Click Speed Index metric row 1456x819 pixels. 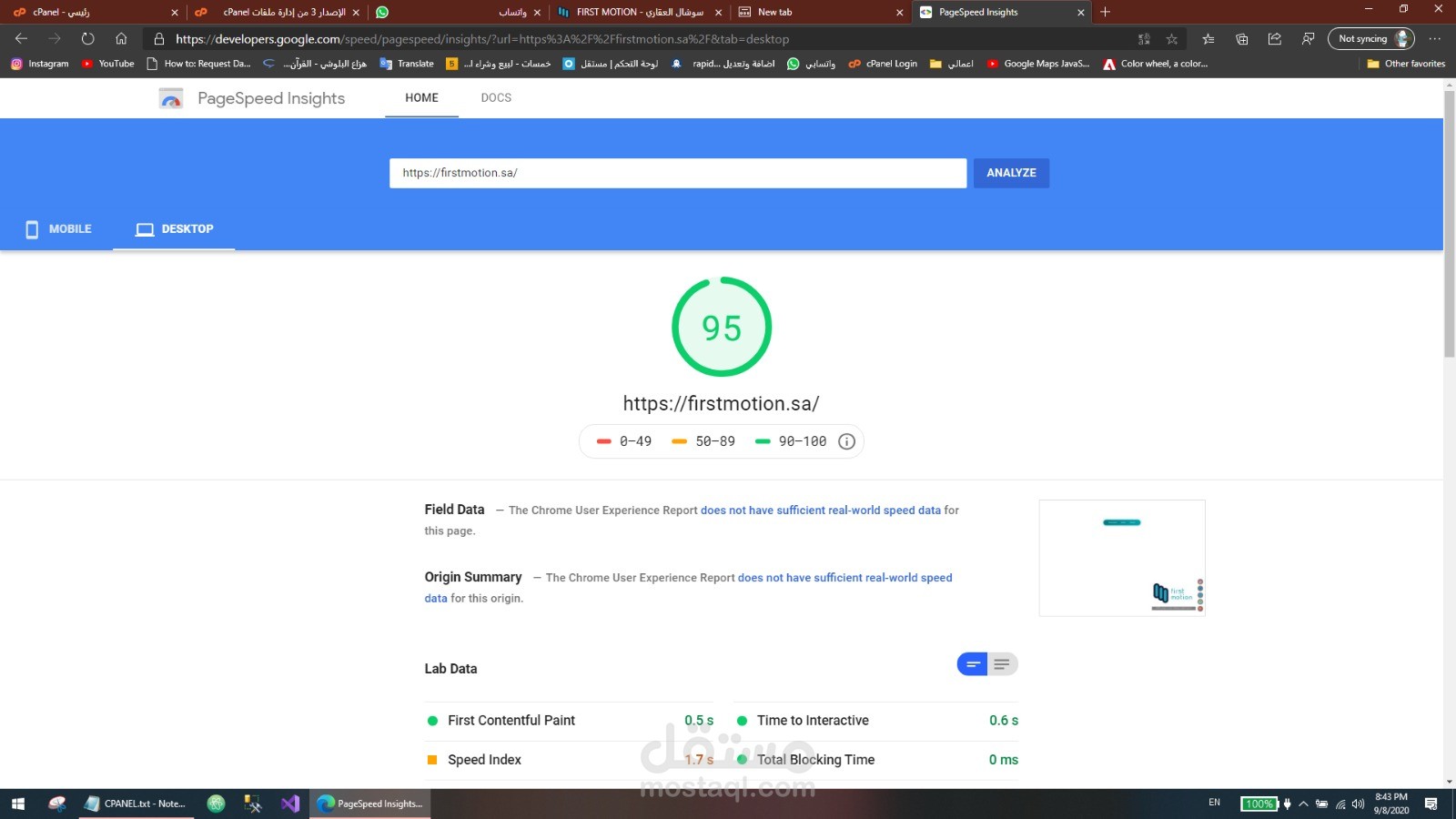pyautogui.click(x=571, y=760)
